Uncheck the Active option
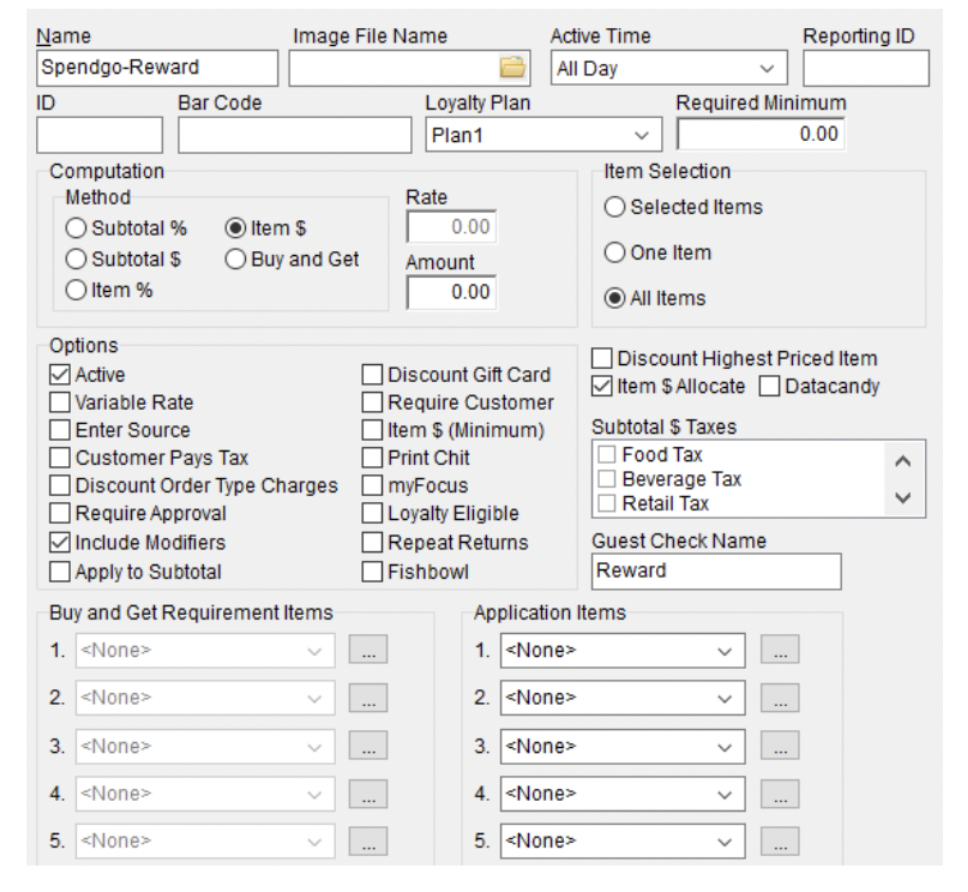 [61, 375]
